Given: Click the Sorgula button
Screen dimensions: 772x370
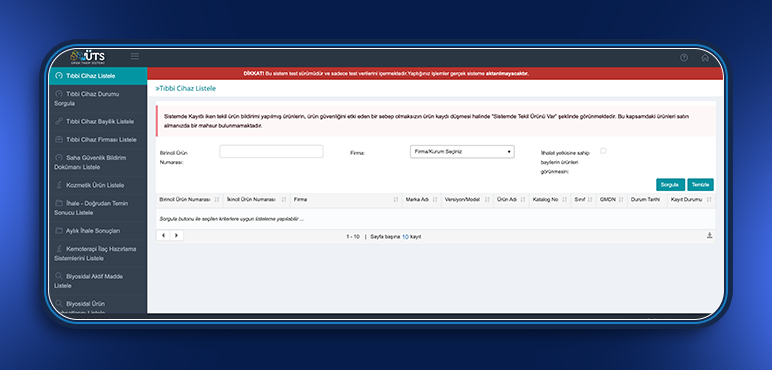Looking at the screenshot, I should point(670,185).
